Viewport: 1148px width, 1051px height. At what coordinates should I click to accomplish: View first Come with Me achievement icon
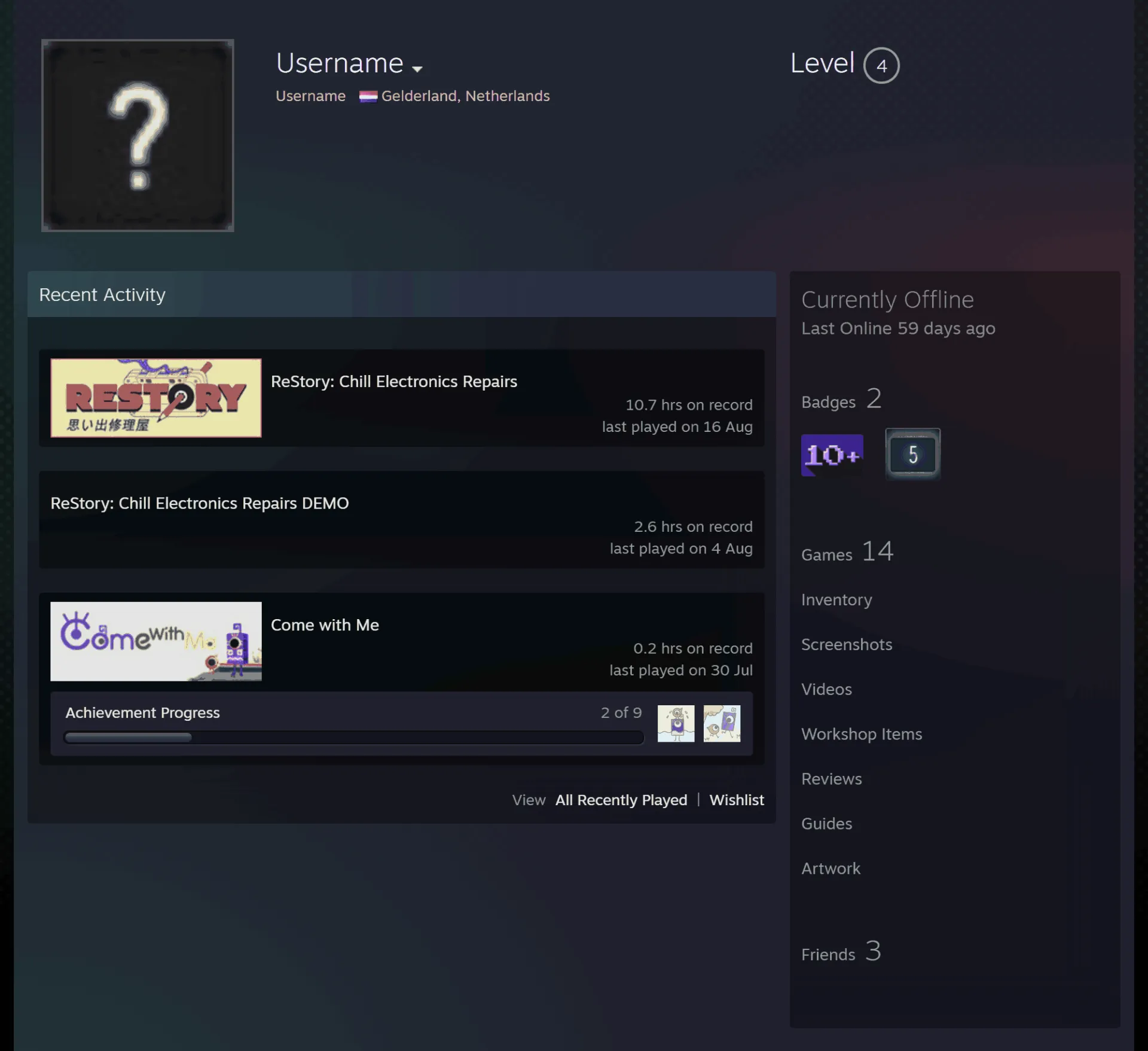click(x=676, y=723)
